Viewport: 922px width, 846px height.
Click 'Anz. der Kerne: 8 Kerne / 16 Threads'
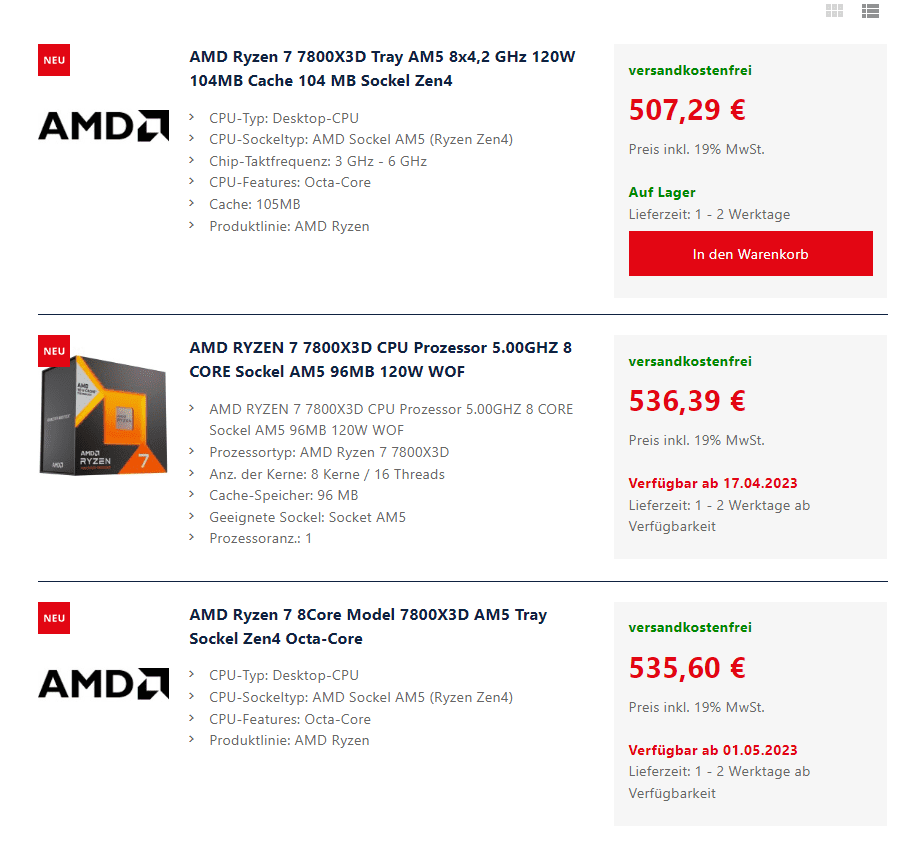(x=327, y=474)
